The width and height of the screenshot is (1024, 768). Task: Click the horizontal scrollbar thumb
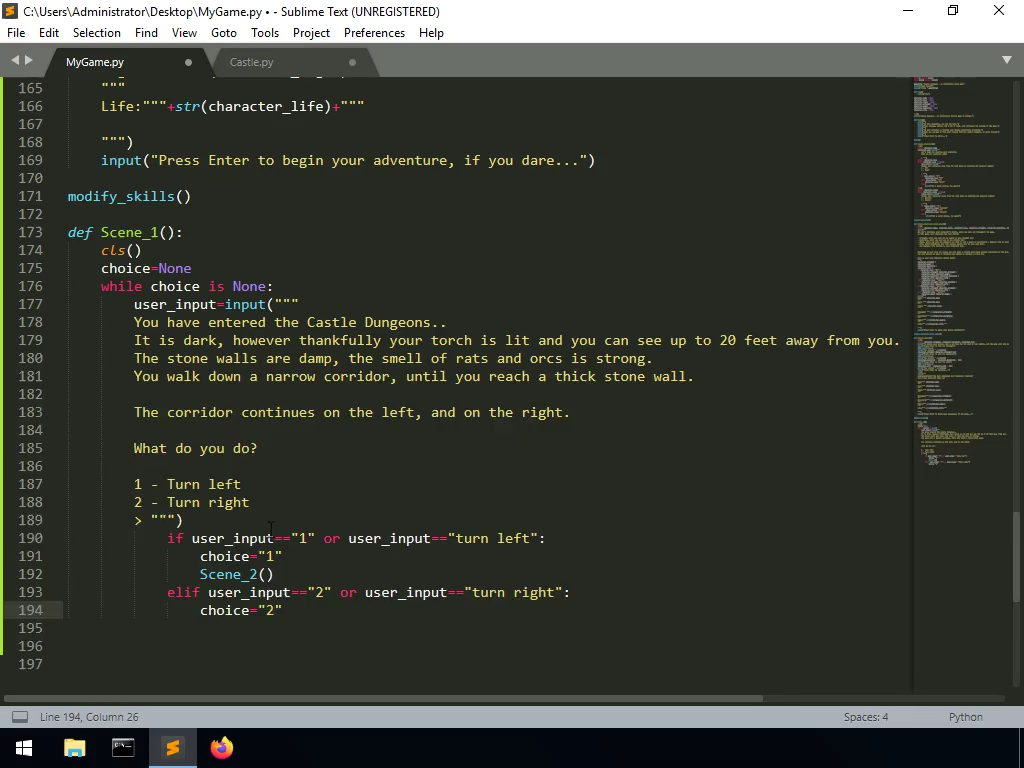point(381,699)
